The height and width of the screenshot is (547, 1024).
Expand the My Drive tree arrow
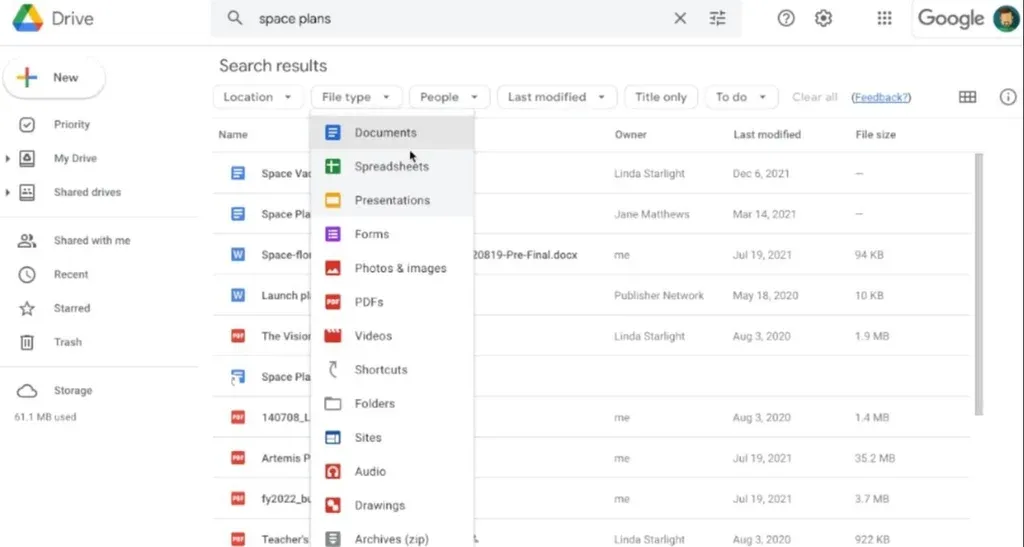(8, 159)
